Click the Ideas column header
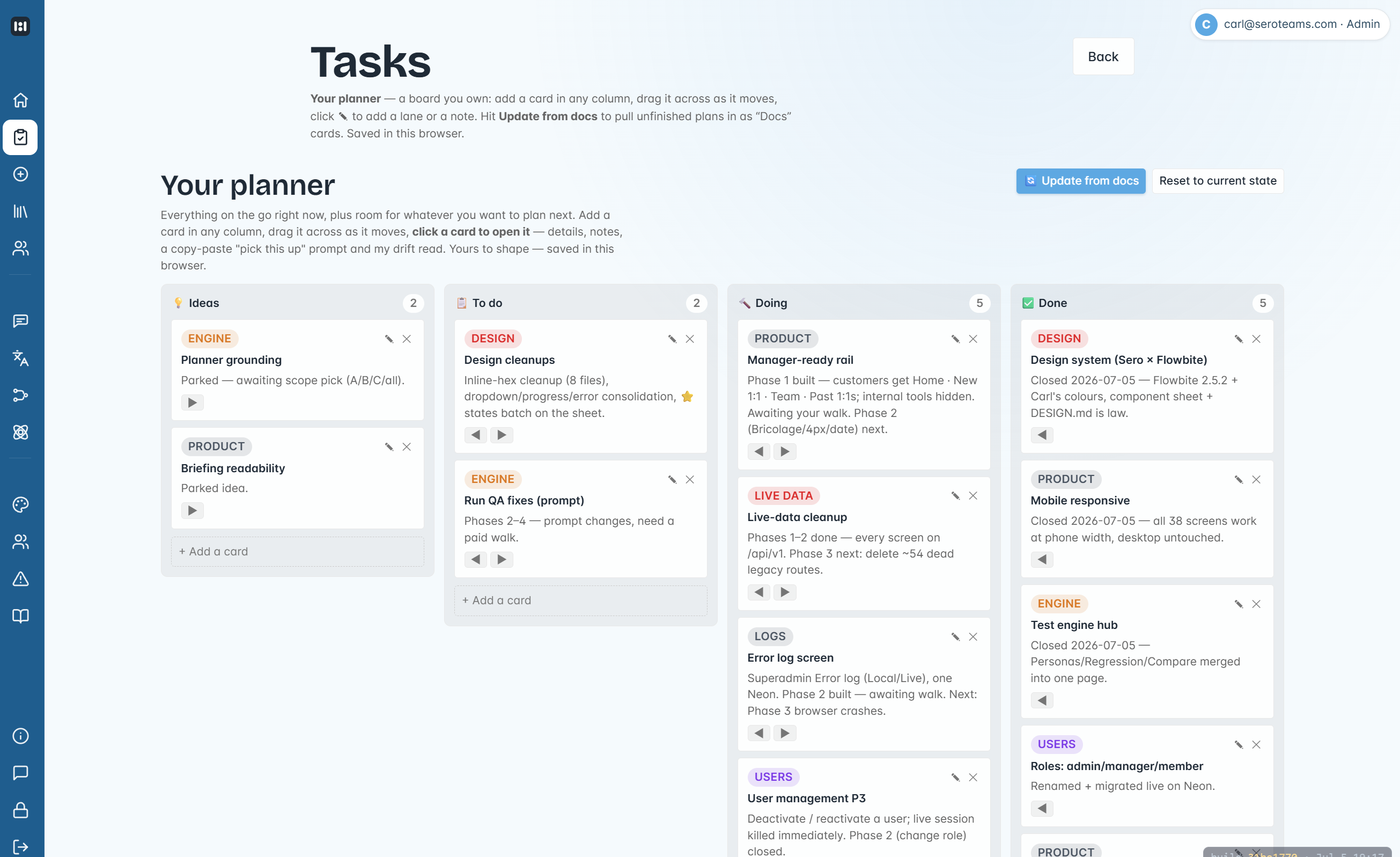This screenshot has height=857, width=1400. click(x=298, y=303)
